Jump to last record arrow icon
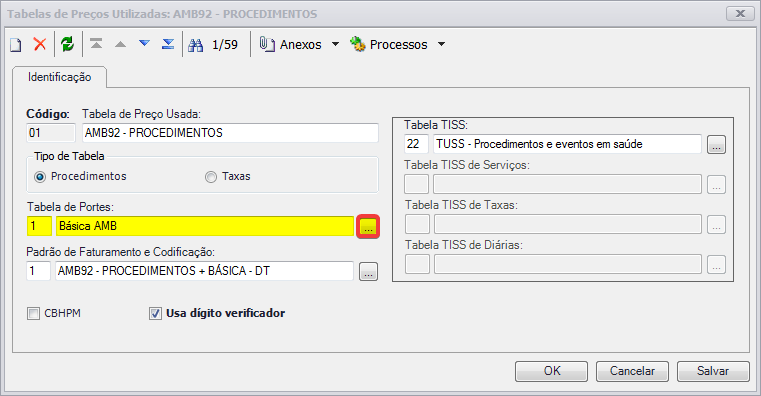 [x=168, y=44]
